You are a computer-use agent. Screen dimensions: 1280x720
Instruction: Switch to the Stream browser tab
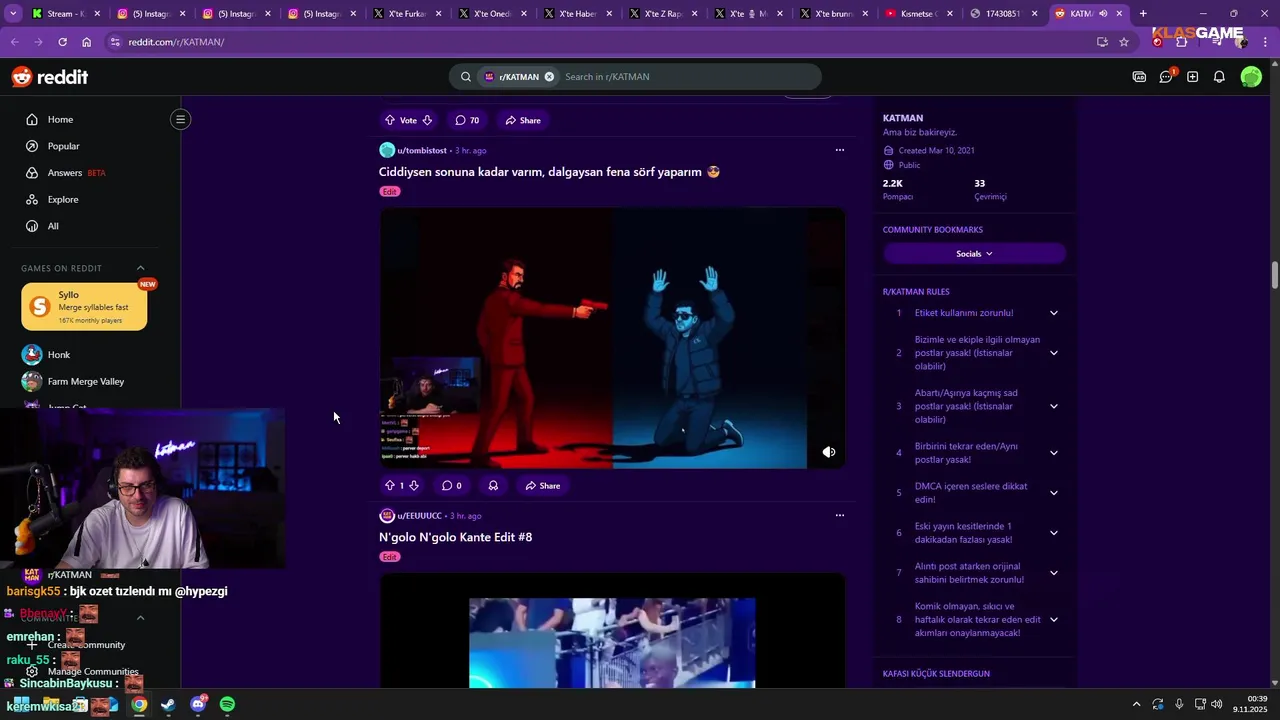(x=65, y=14)
